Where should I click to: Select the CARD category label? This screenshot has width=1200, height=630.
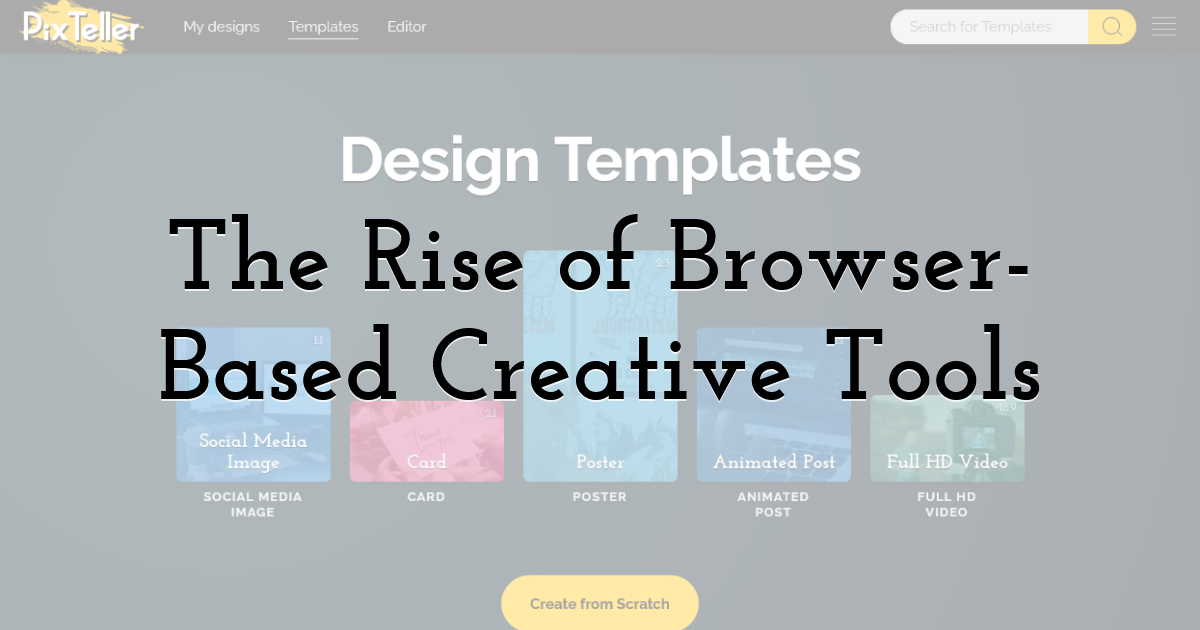tap(427, 496)
